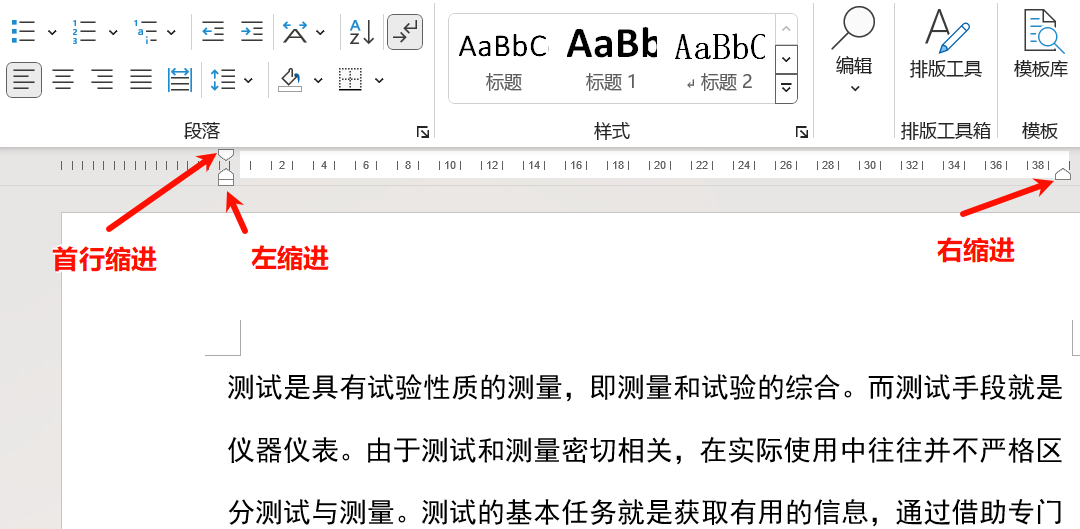This screenshot has width=1080, height=529.
Task: Click the bullet list icon
Action: pyautogui.click(x=23, y=32)
